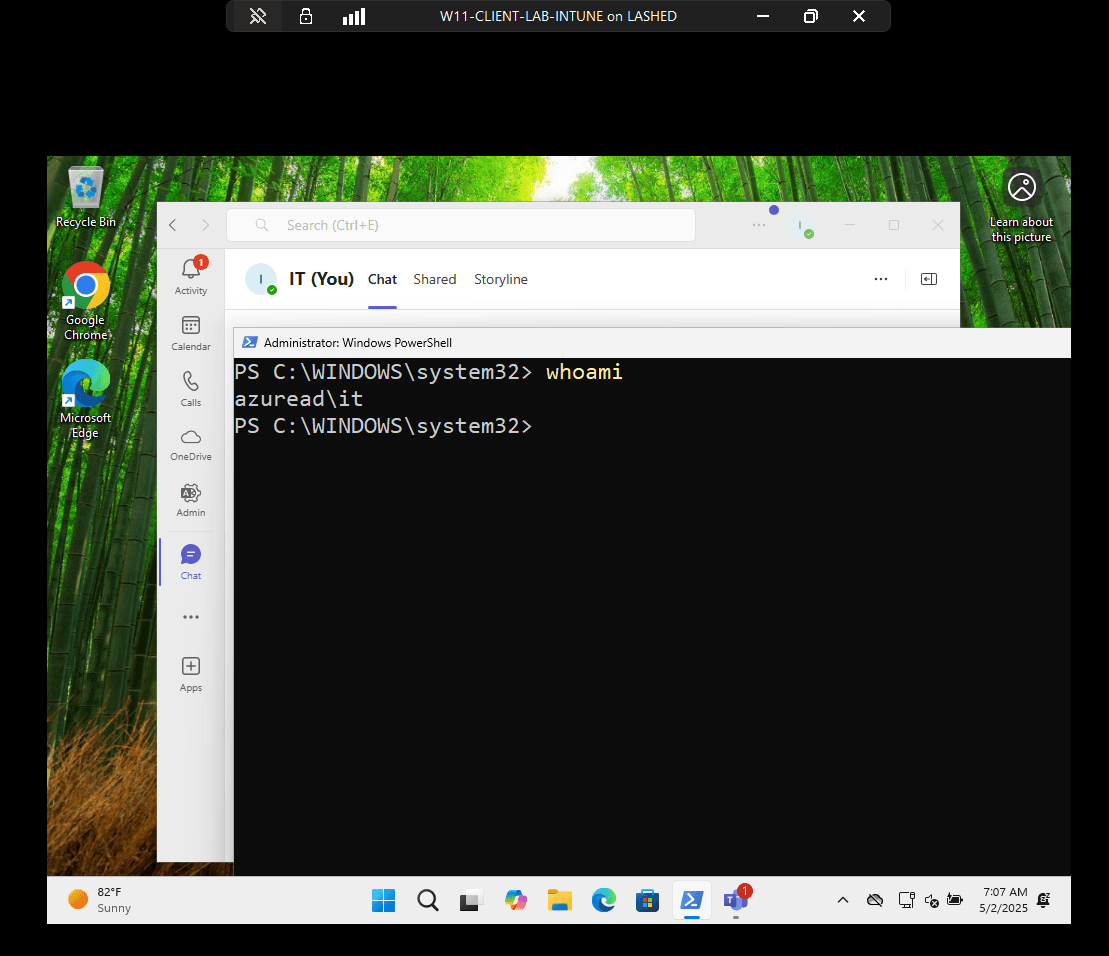
Task: Open Apps in Teams sidebar
Action: pyautogui.click(x=191, y=673)
